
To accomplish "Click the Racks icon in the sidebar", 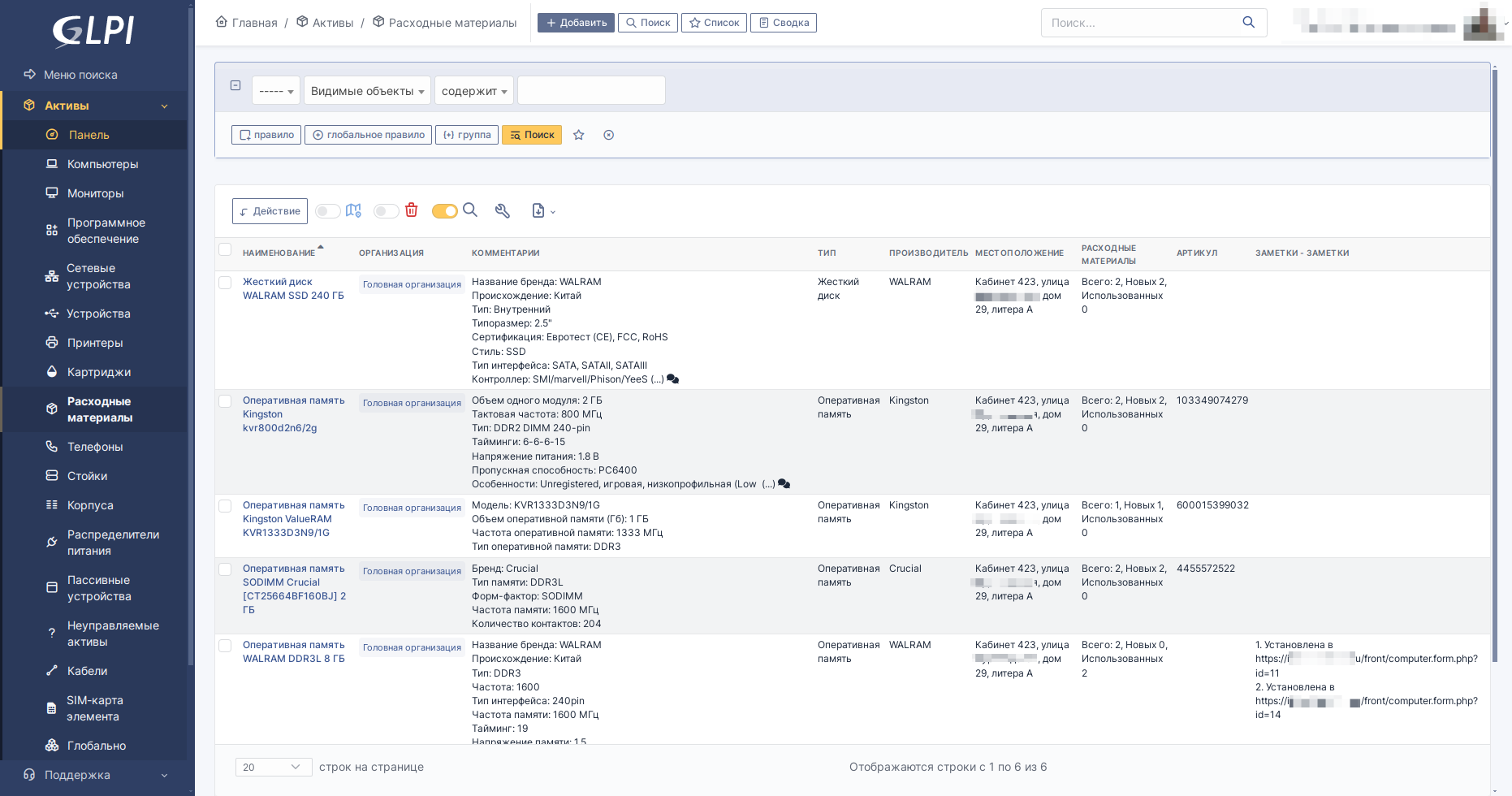I will pos(52,476).
